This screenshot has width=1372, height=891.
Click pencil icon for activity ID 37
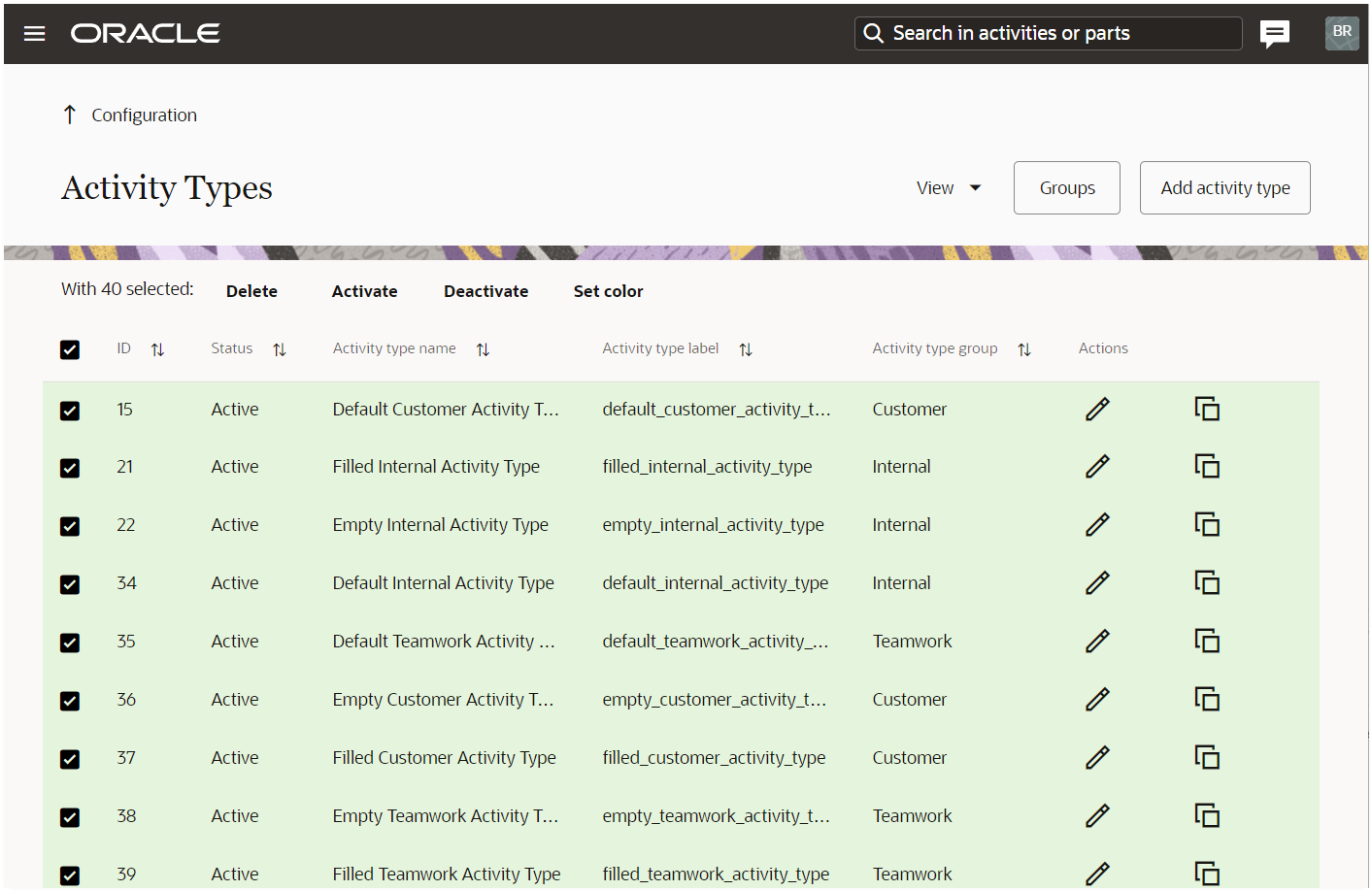(1097, 758)
